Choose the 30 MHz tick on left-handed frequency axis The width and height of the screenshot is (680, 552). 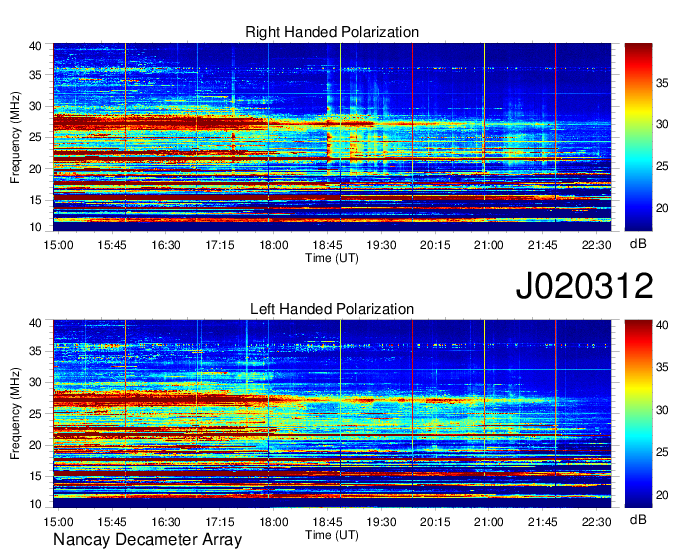(35, 382)
